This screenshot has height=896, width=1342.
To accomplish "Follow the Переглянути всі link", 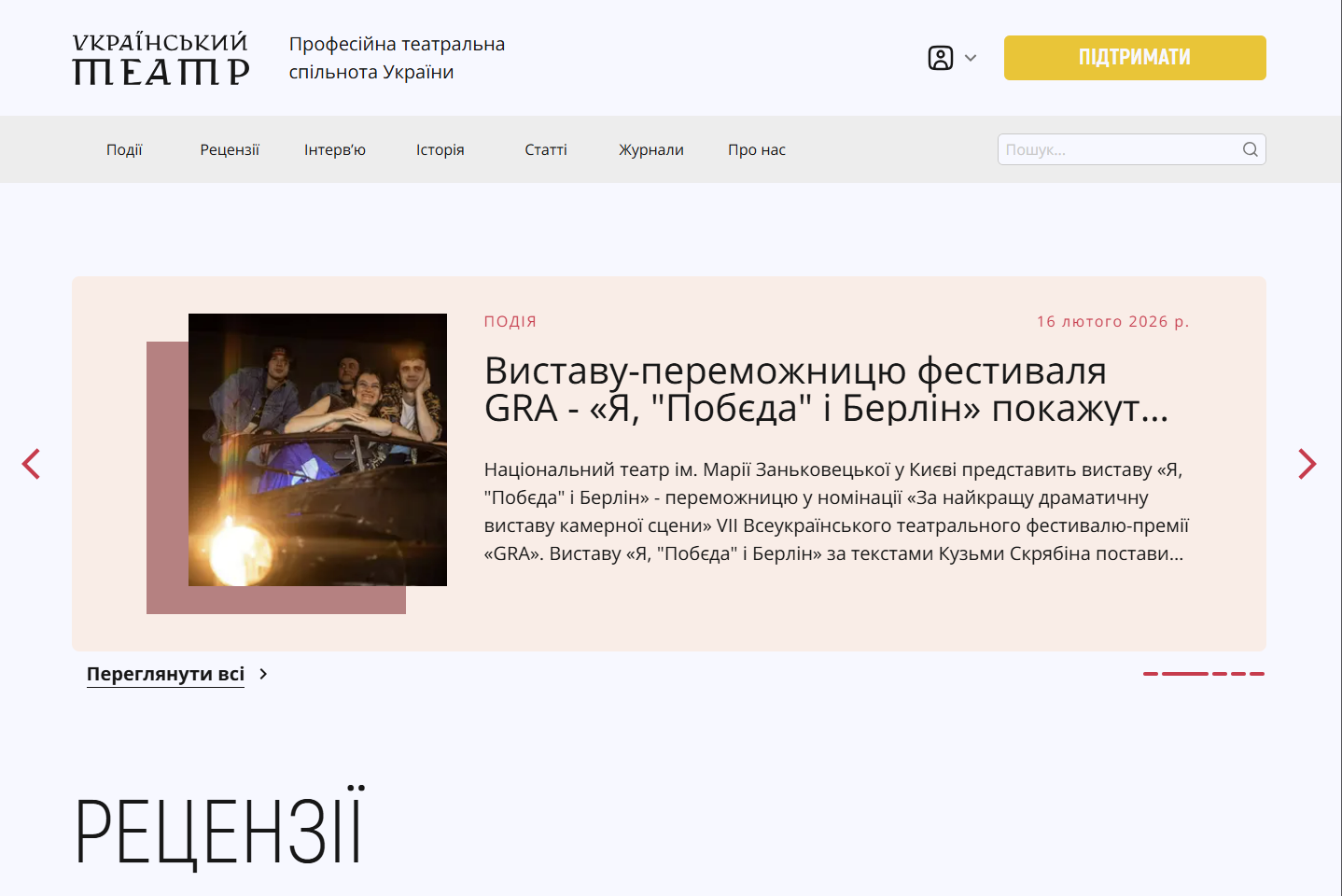I will (x=165, y=674).
